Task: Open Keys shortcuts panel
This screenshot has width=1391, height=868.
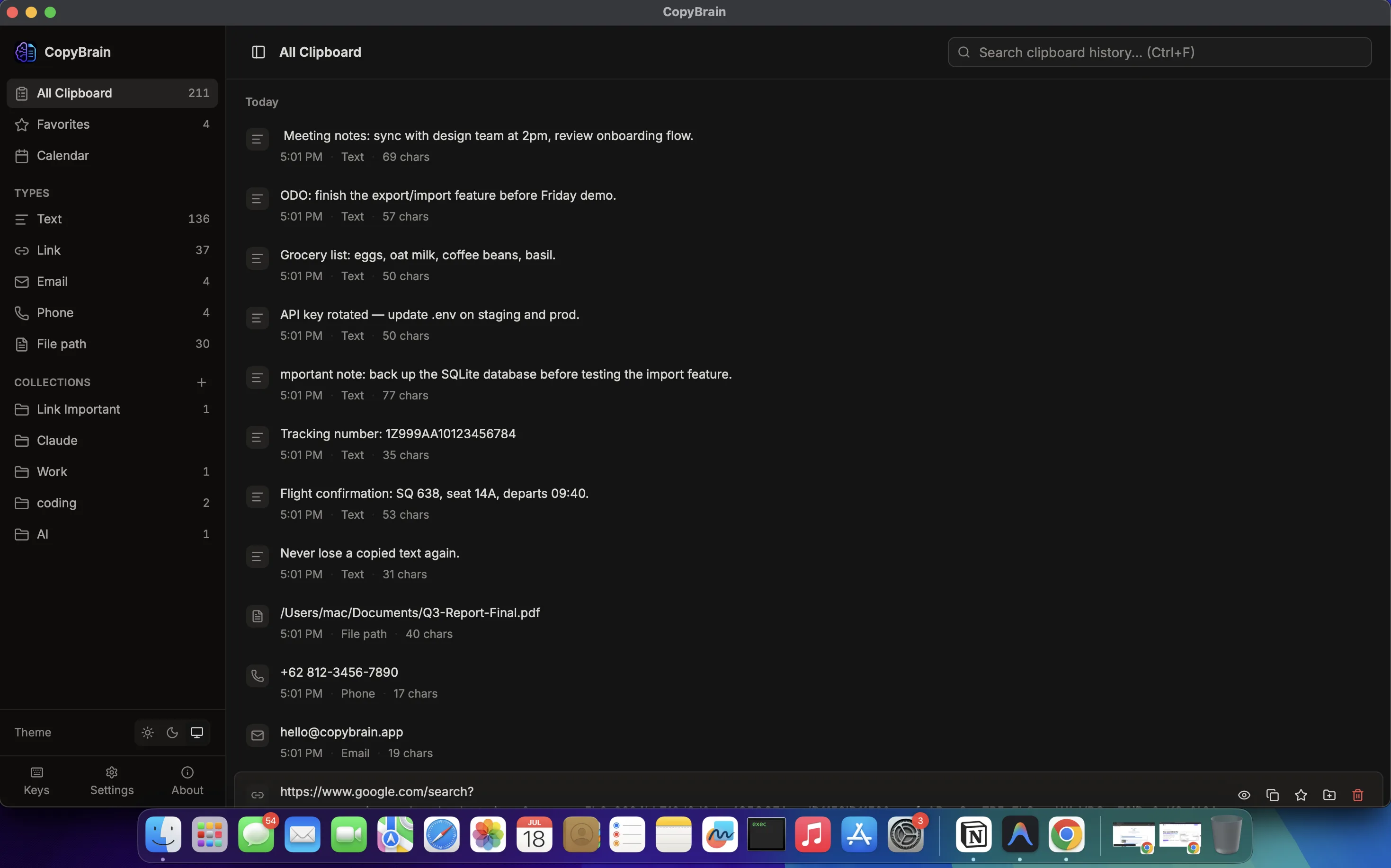Action: point(36,781)
